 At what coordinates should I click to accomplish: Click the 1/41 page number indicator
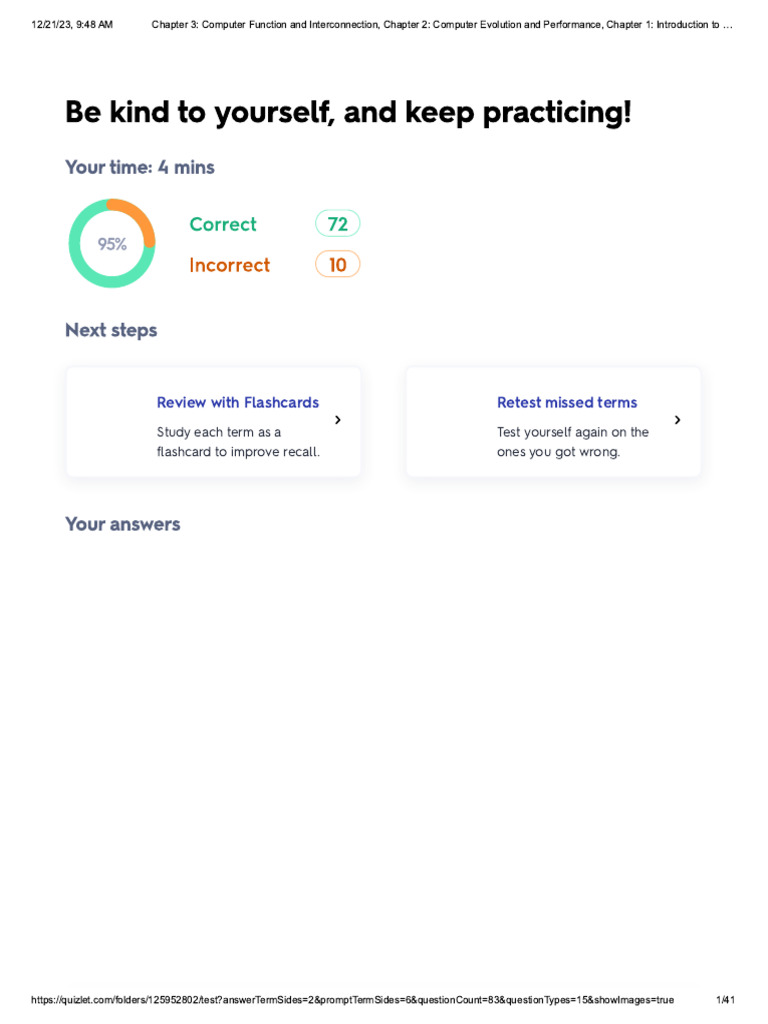coord(726,1000)
